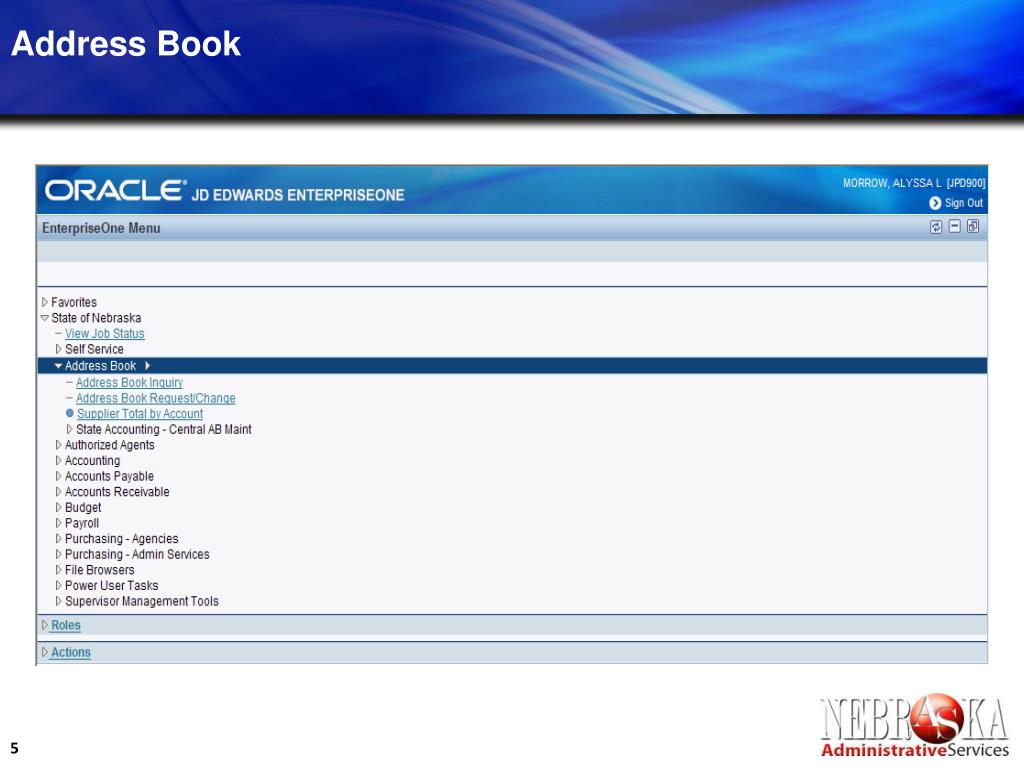Select the Power User Tasks label
Screen dimensions: 1024x768
click(x=112, y=586)
